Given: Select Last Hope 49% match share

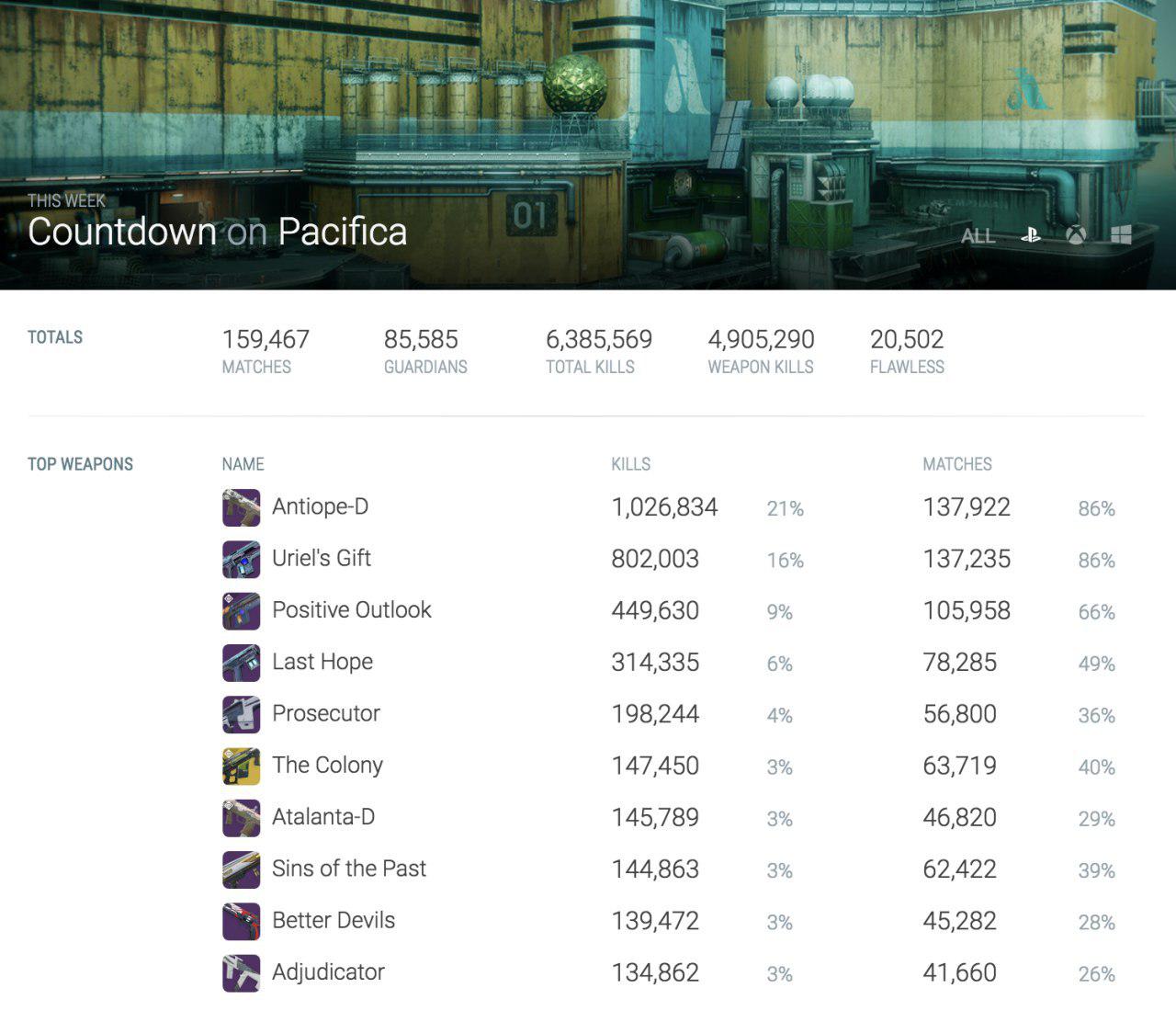Looking at the screenshot, I should [x=1097, y=664].
